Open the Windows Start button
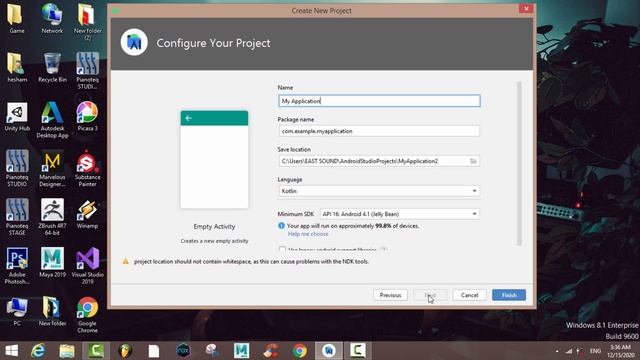 tap(12, 351)
